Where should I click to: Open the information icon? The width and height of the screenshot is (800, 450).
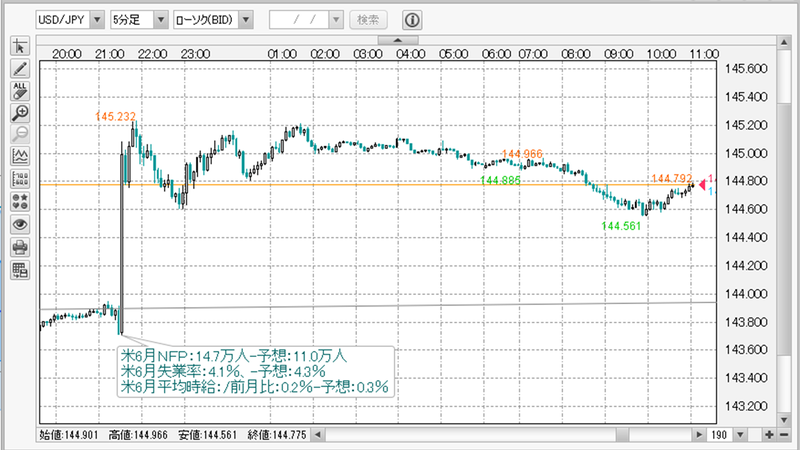[412, 20]
